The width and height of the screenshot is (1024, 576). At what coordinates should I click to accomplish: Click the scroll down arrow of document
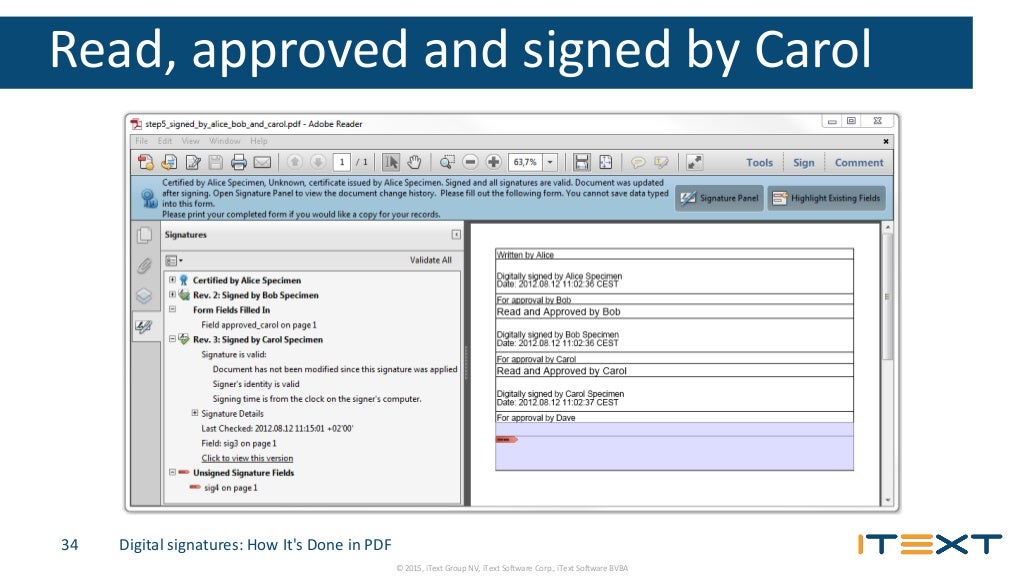point(887,500)
